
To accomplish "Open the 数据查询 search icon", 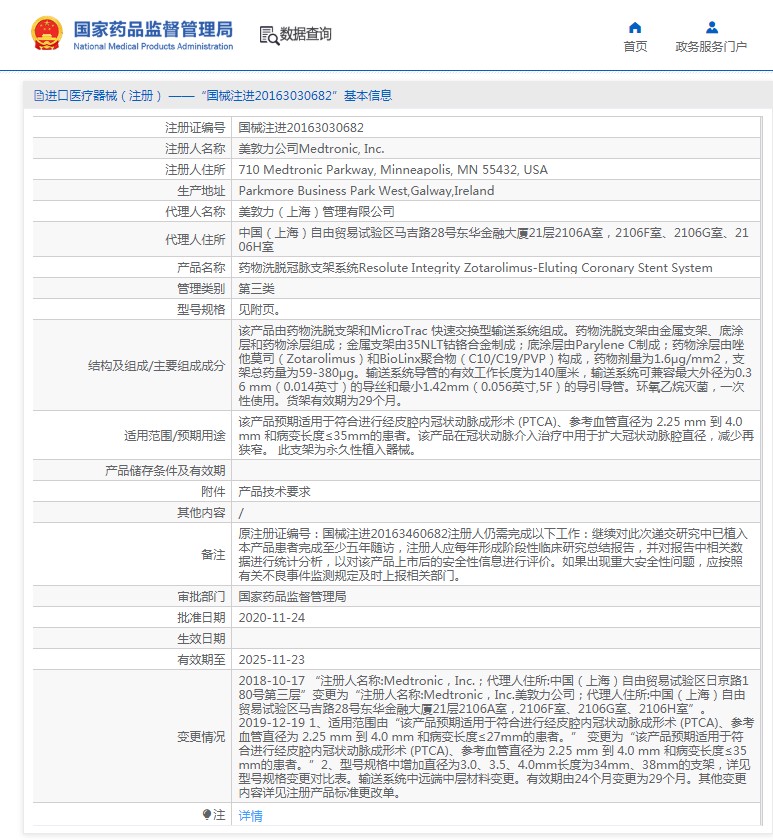I will coord(269,35).
